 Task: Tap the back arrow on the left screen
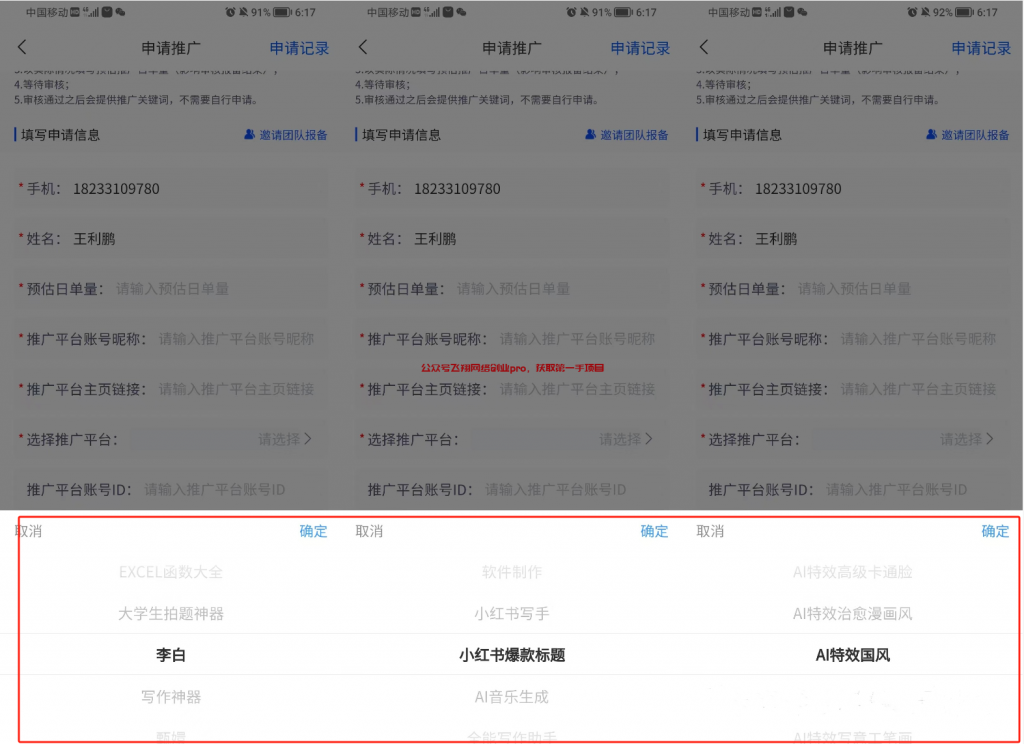tap(22, 46)
